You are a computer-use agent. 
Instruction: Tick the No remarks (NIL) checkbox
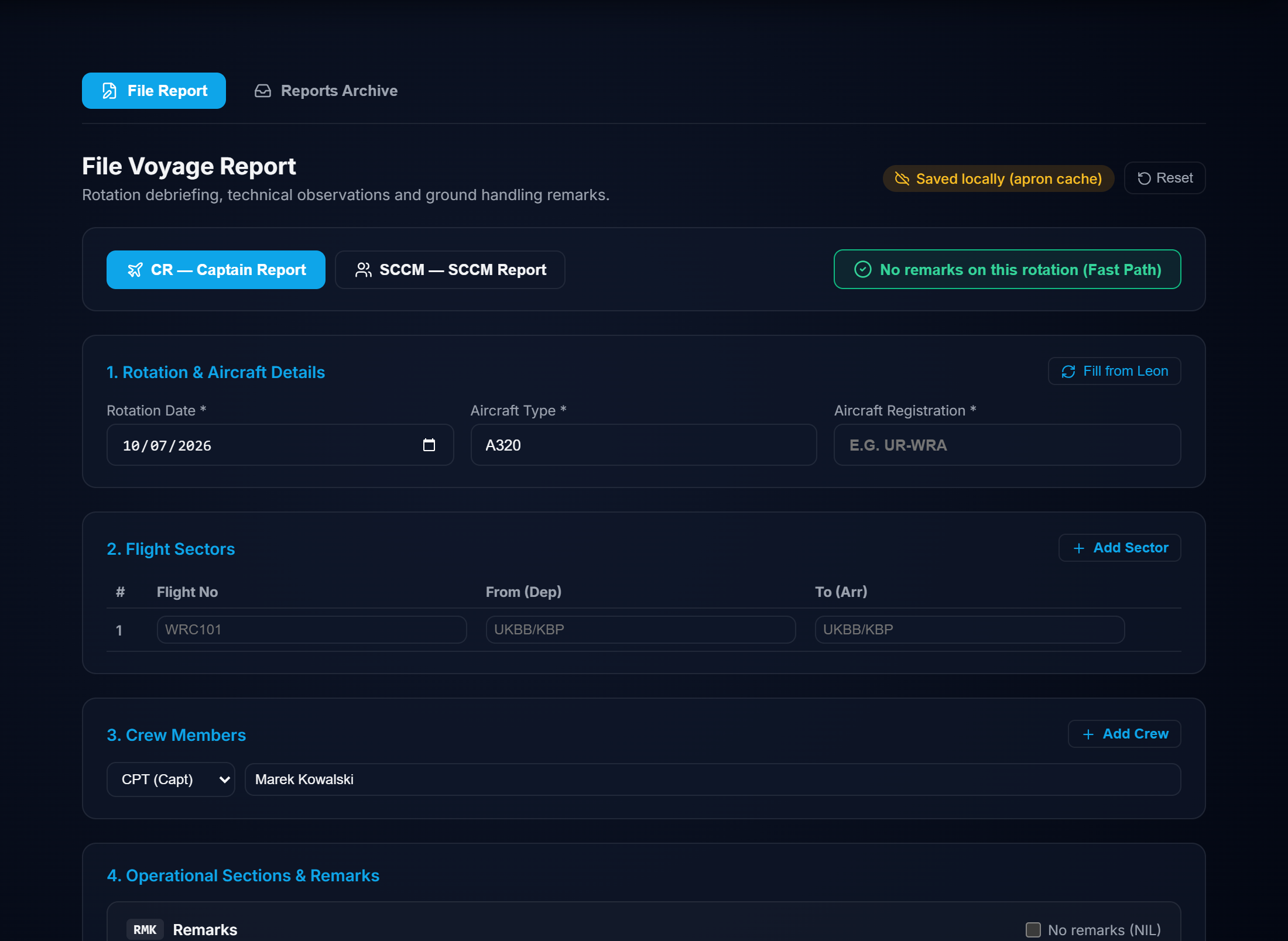1033,930
